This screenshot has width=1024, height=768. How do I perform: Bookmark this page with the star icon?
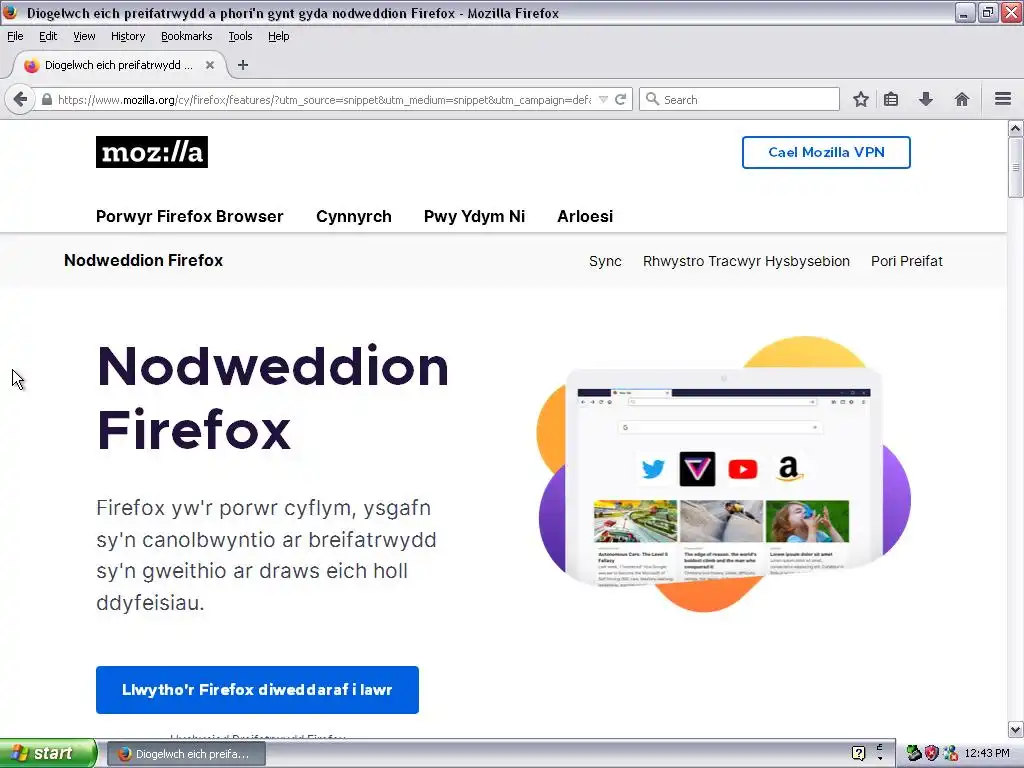[x=861, y=99]
